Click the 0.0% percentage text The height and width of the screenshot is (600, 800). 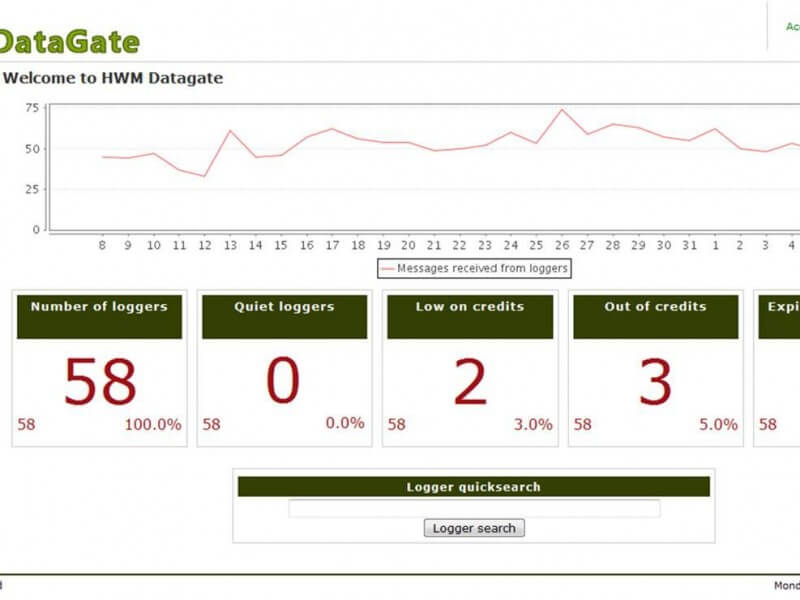(x=345, y=423)
